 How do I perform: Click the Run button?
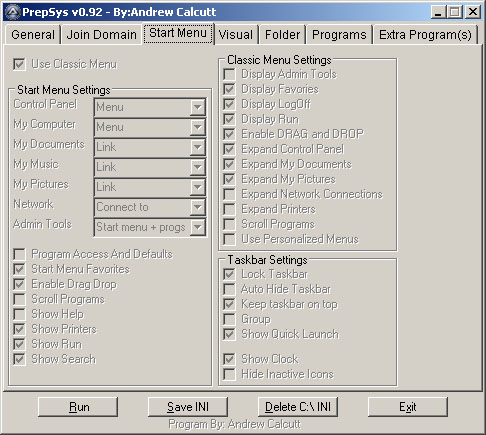(x=78, y=407)
